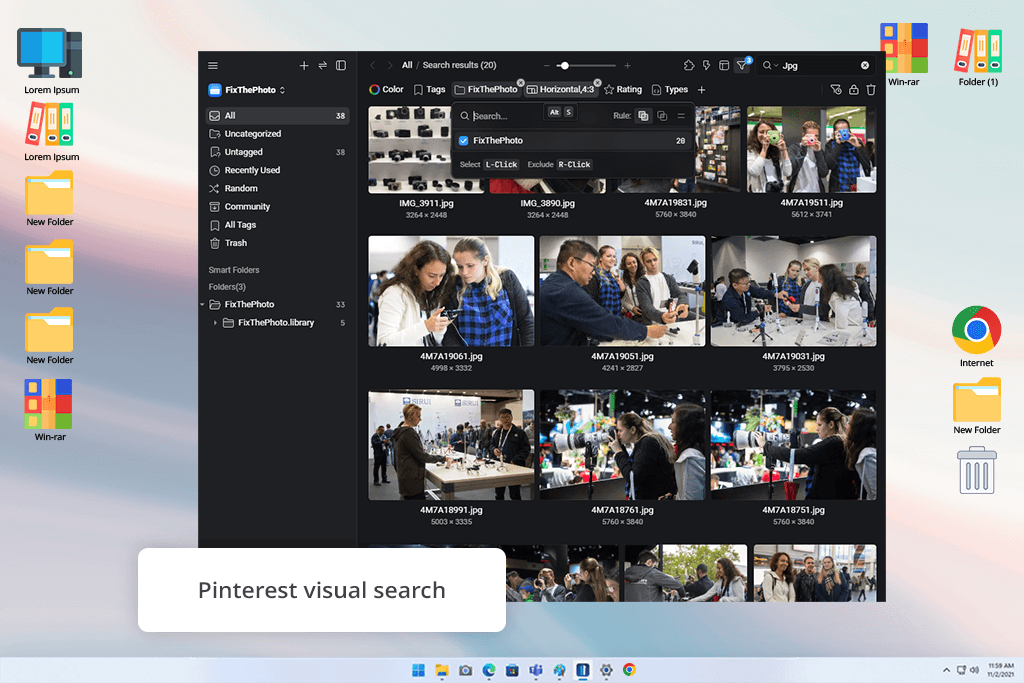
Task: Select thumbnail 4M7A18991.jpg
Action: (451, 445)
